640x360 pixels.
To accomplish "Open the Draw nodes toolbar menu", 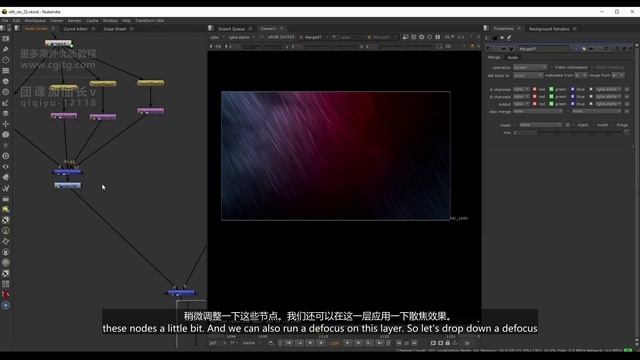I will (6, 49).
